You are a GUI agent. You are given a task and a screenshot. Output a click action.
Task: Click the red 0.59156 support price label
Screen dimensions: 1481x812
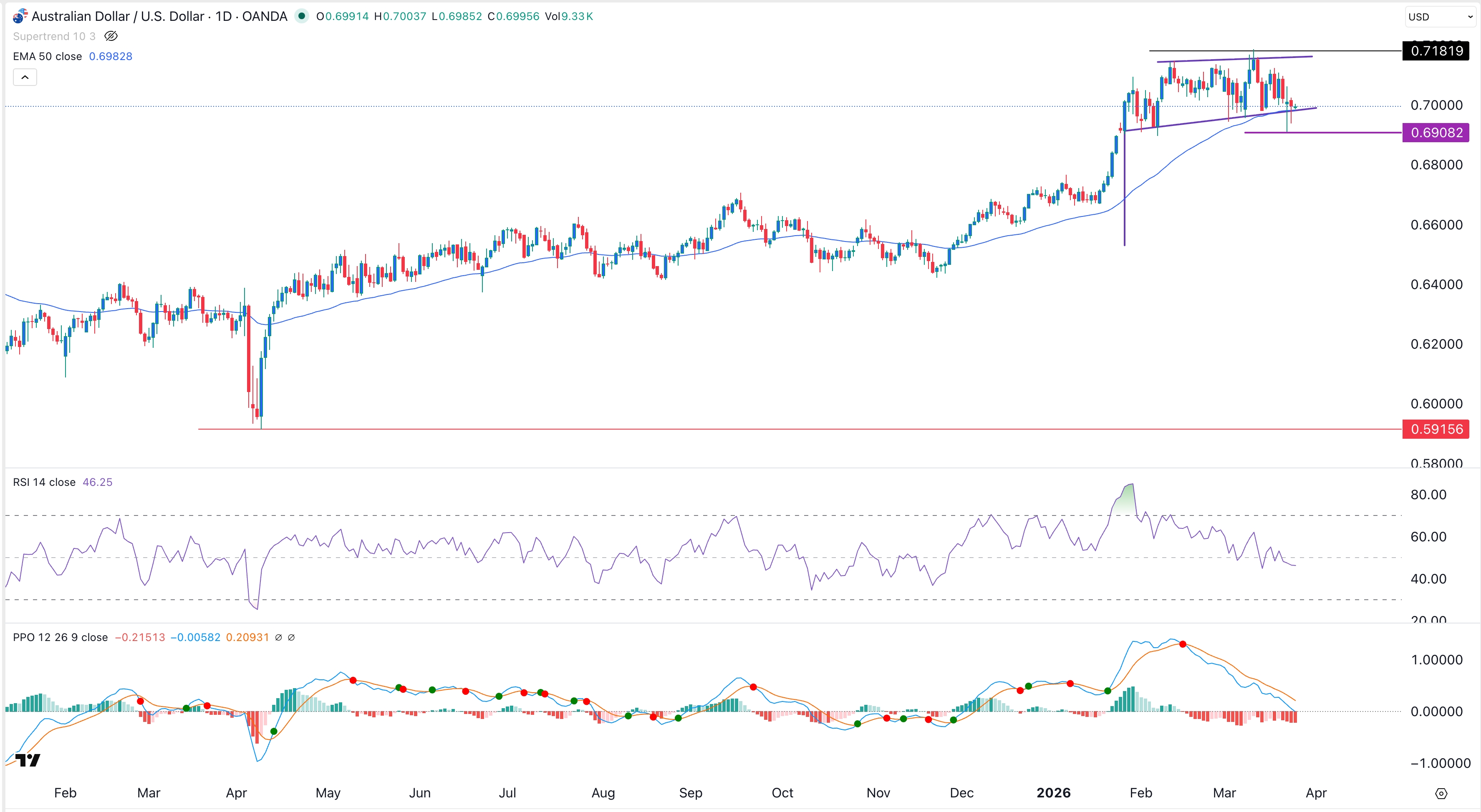click(x=1436, y=429)
